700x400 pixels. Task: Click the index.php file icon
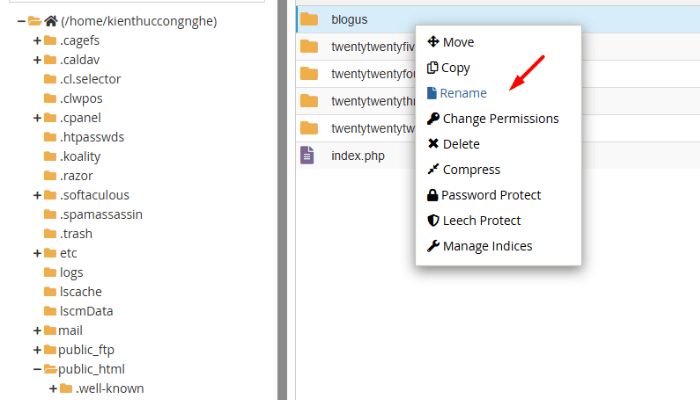309,156
